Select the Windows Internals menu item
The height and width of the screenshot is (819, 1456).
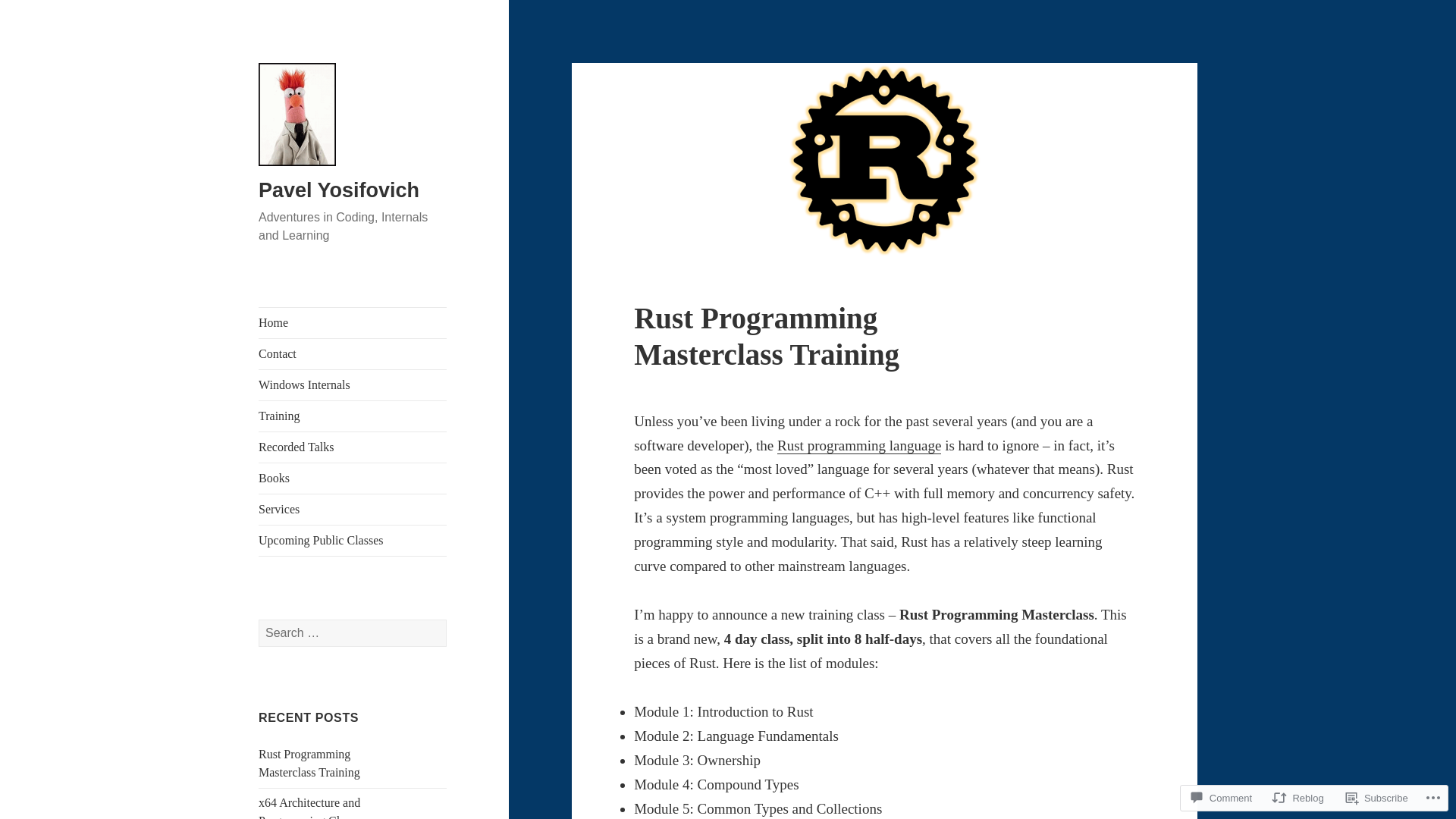click(x=304, y=385)
